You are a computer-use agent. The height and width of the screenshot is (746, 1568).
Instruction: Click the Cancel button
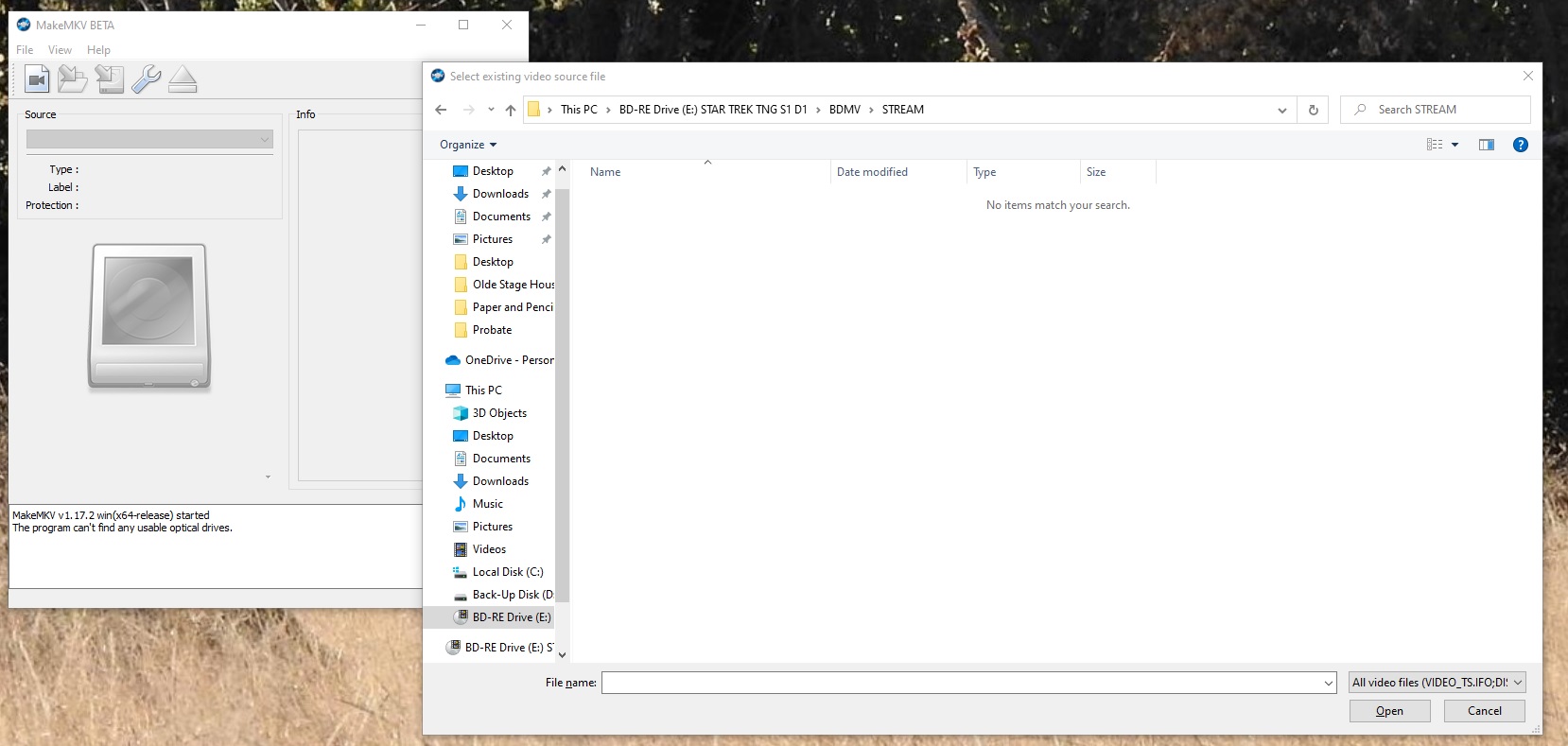point(1485,711)
